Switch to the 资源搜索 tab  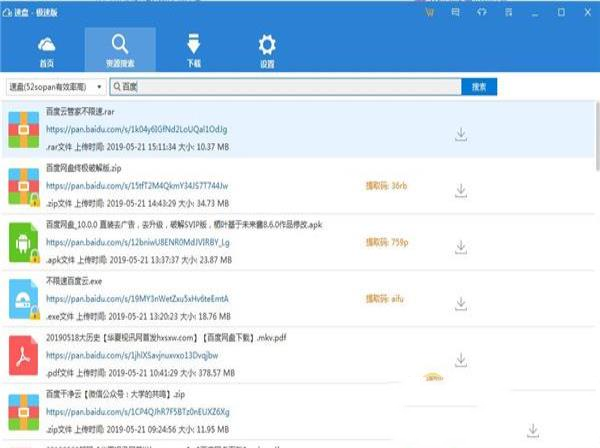tap(119, 50)
